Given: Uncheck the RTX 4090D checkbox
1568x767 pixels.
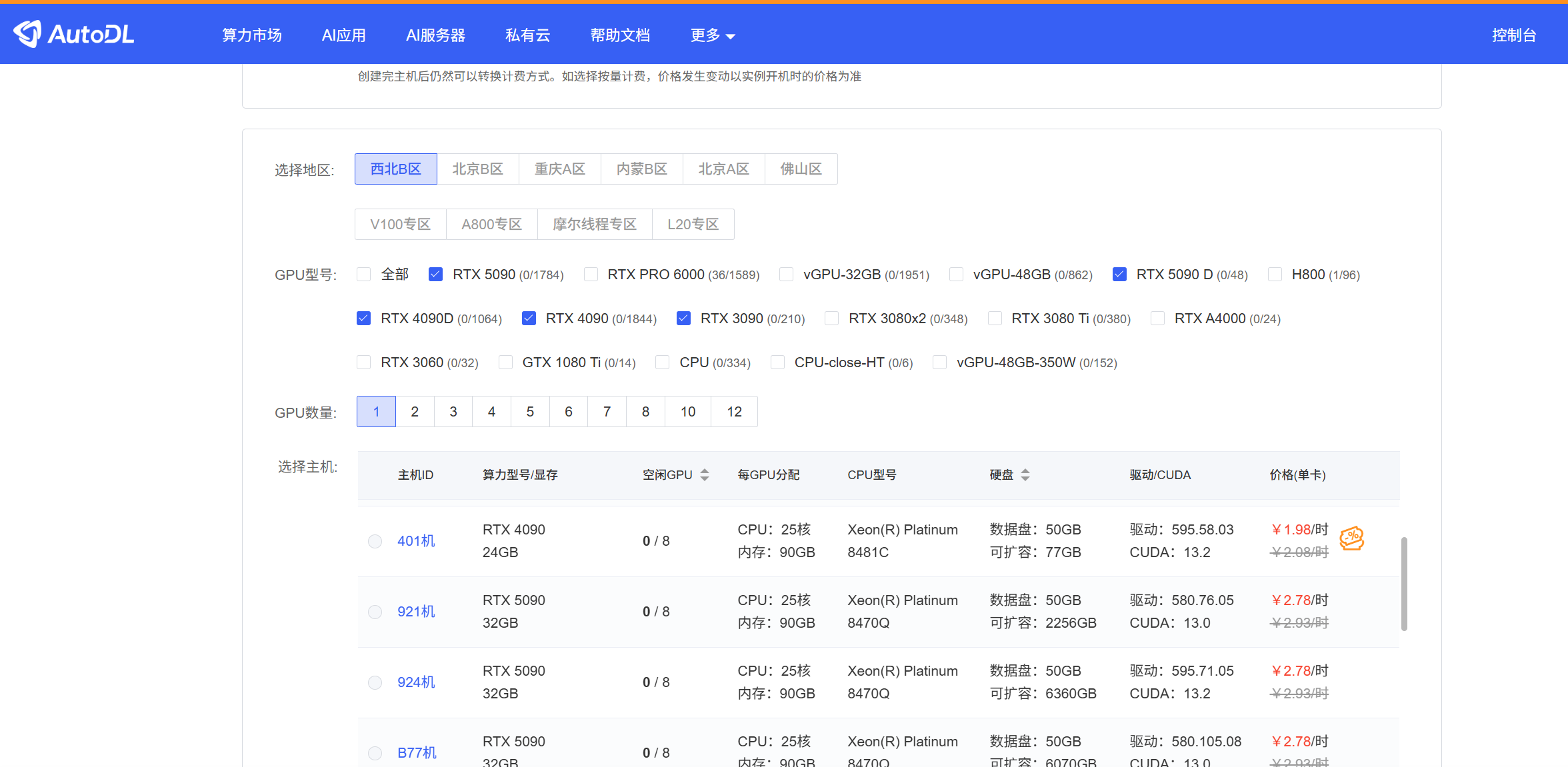Looking at the screenshot, I should [364, 319].
